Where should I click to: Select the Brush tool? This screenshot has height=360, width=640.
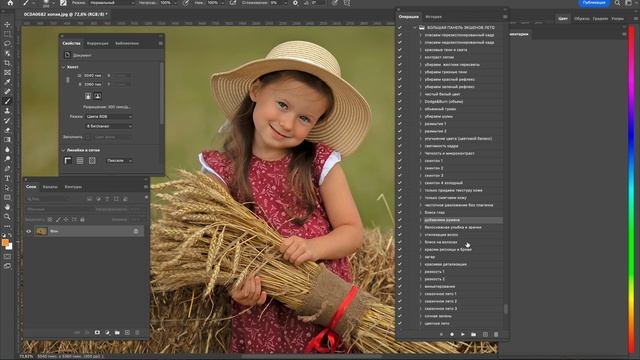tap(7, 101)
